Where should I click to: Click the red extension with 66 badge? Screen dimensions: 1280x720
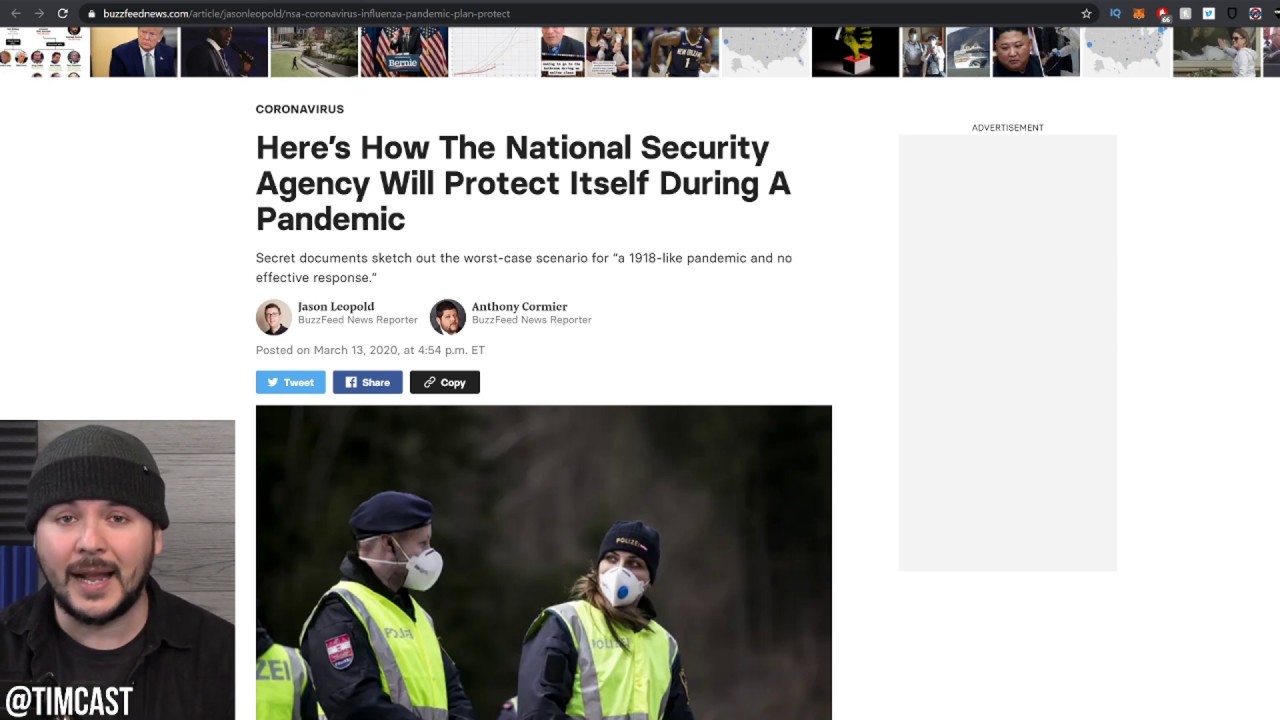(1163, 15)
